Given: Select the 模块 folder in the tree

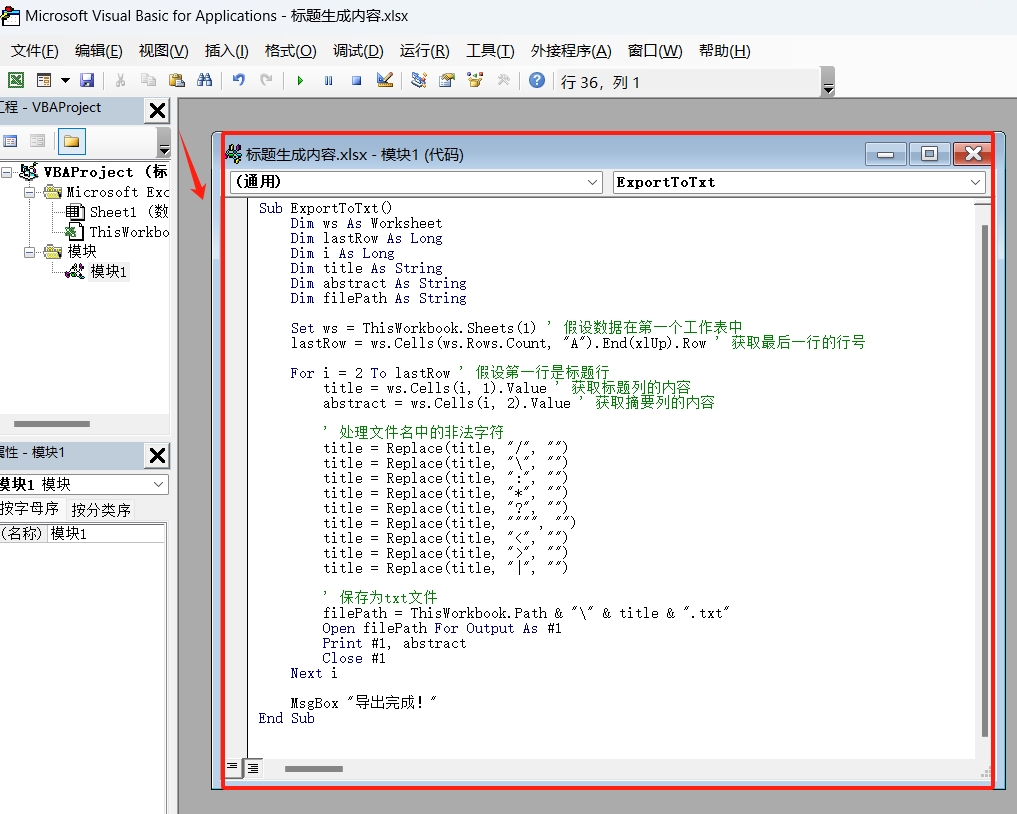Looking at the screenshot, I should [x=71, y=252].
